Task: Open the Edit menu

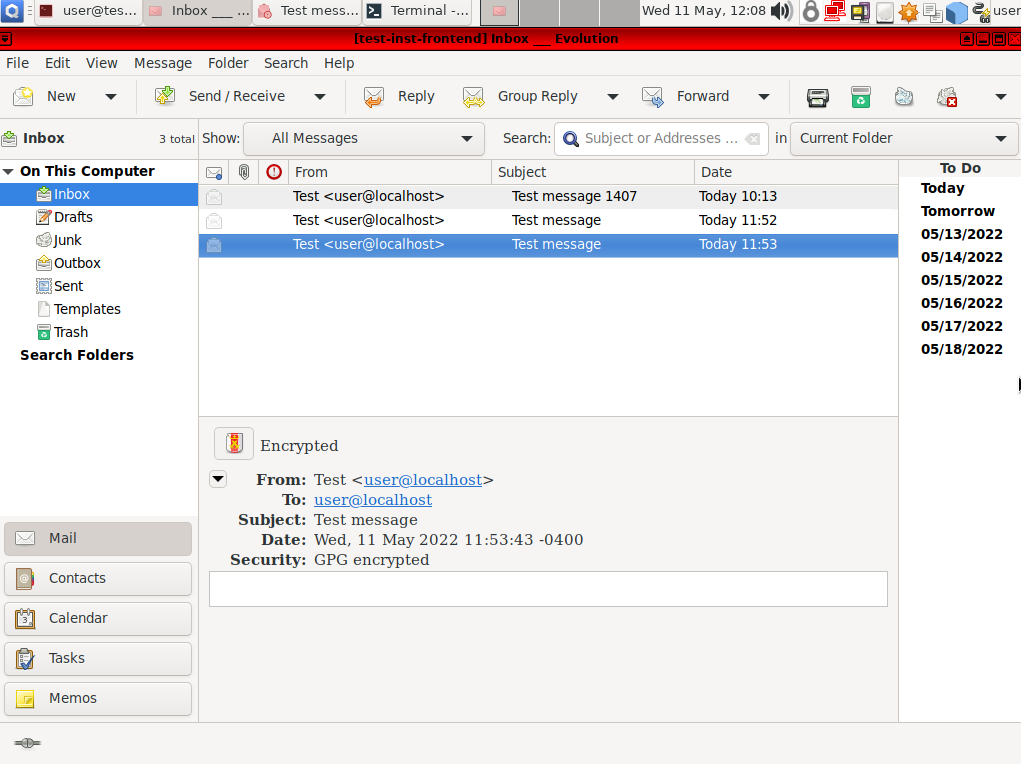Action: (x=57, y=63)
